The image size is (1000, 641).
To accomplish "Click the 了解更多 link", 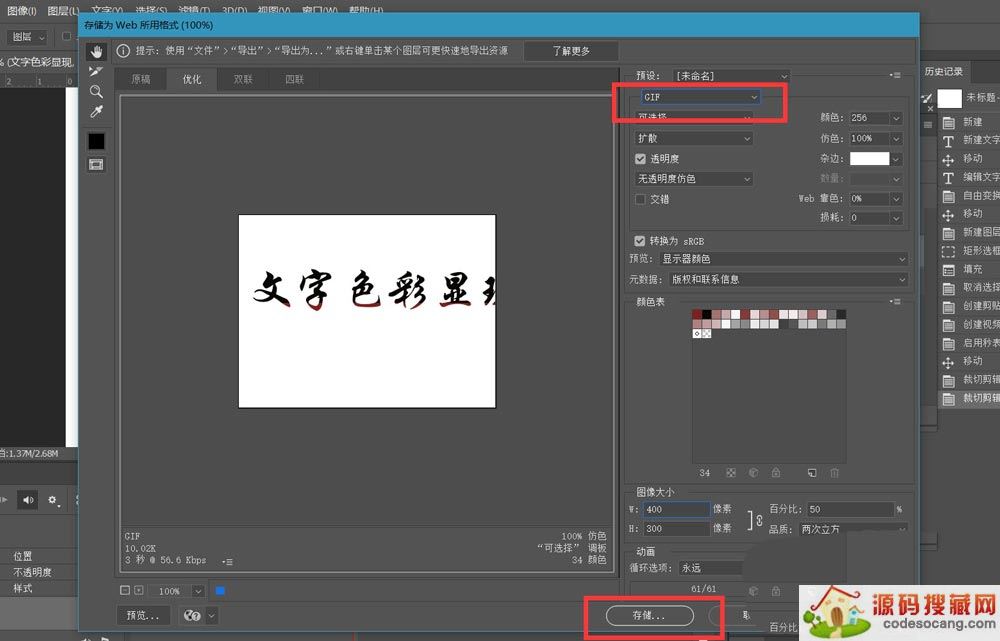I will click(570, 50).
